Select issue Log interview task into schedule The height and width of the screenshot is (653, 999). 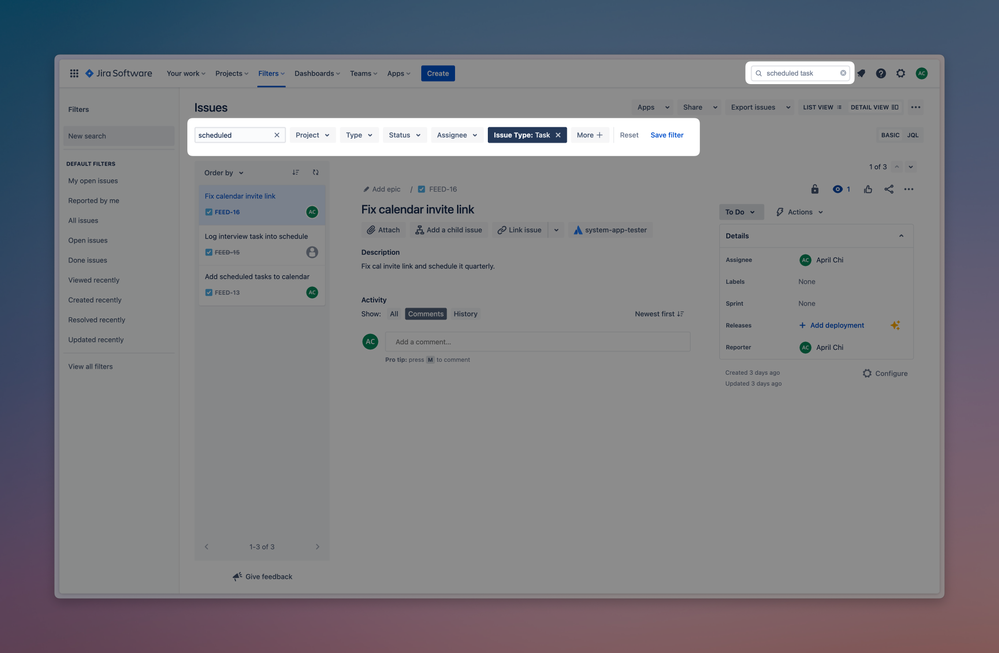(x=262, y=245)
